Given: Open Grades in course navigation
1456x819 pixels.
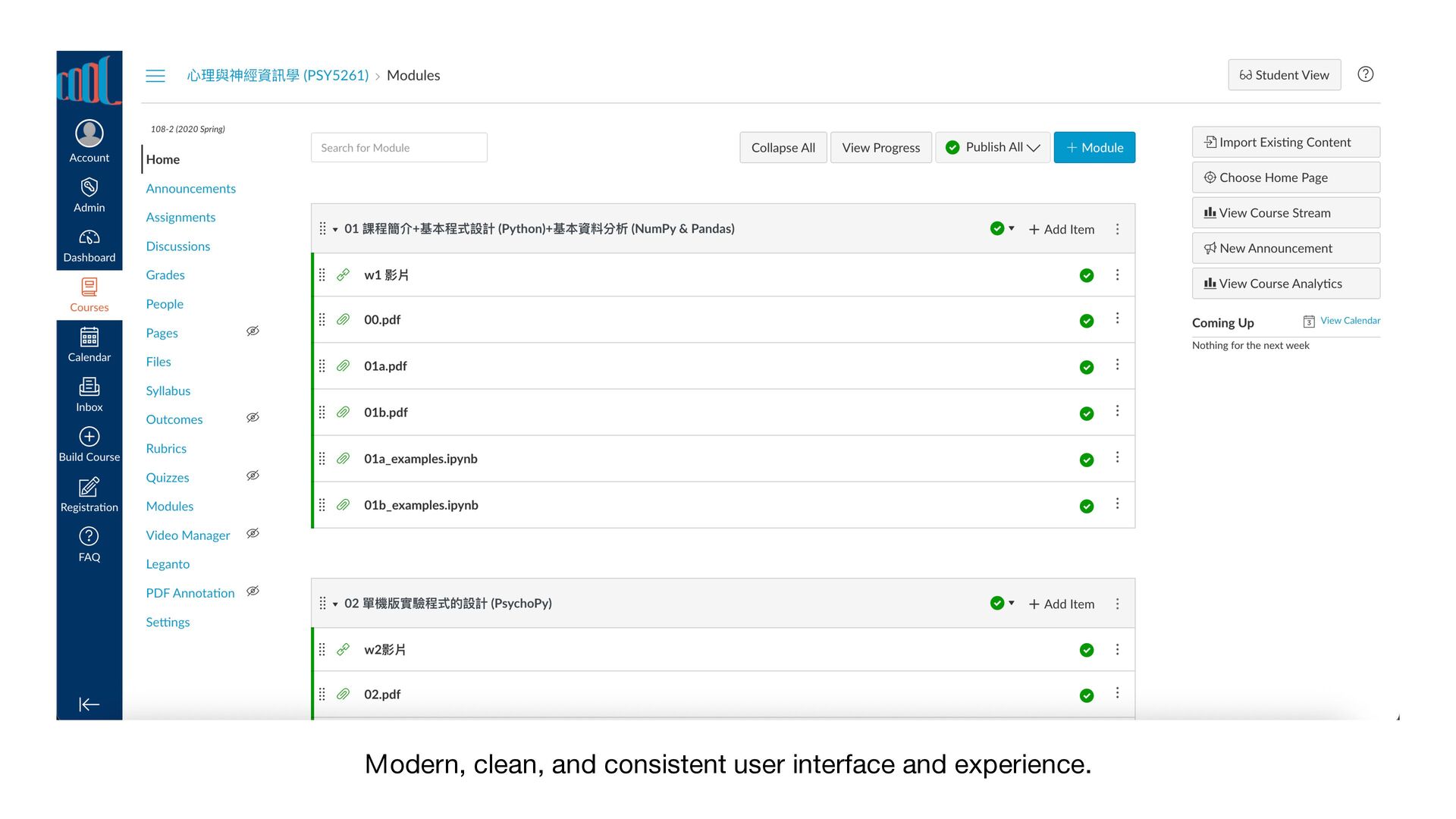Looking at the screenshot, I should [165, 275].
